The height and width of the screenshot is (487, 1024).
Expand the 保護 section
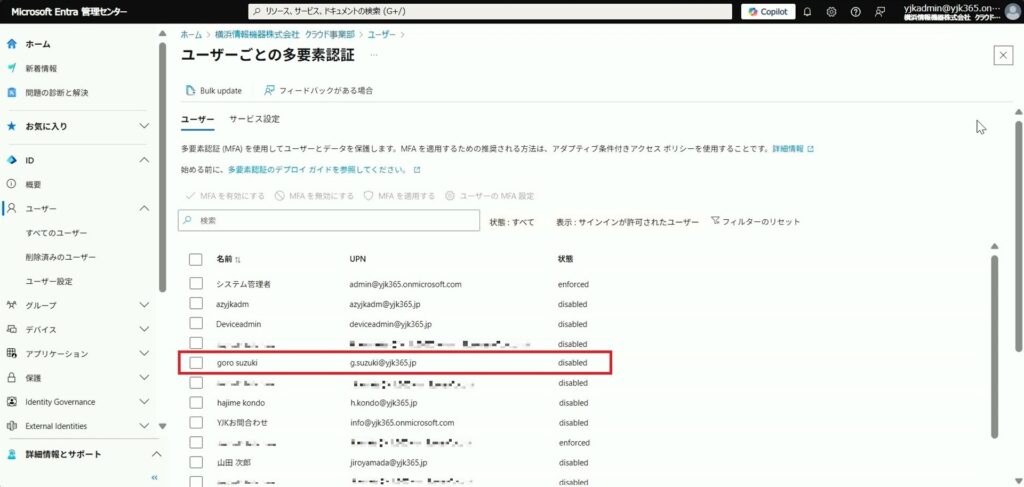145,377
